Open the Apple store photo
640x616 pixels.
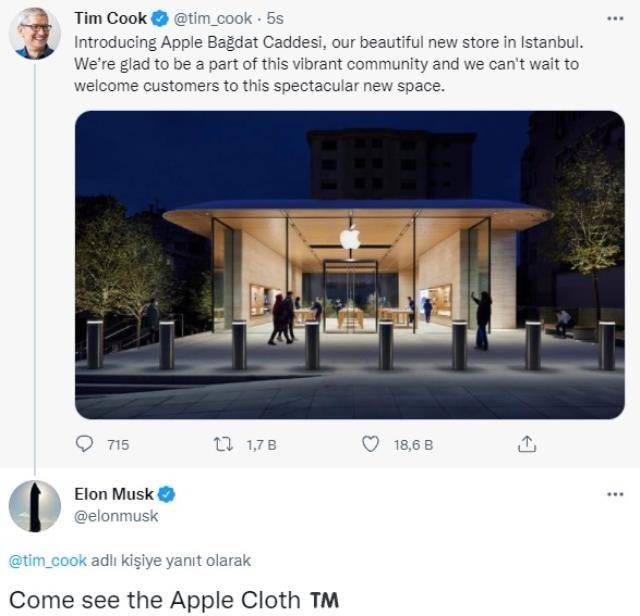pos(349,264)
